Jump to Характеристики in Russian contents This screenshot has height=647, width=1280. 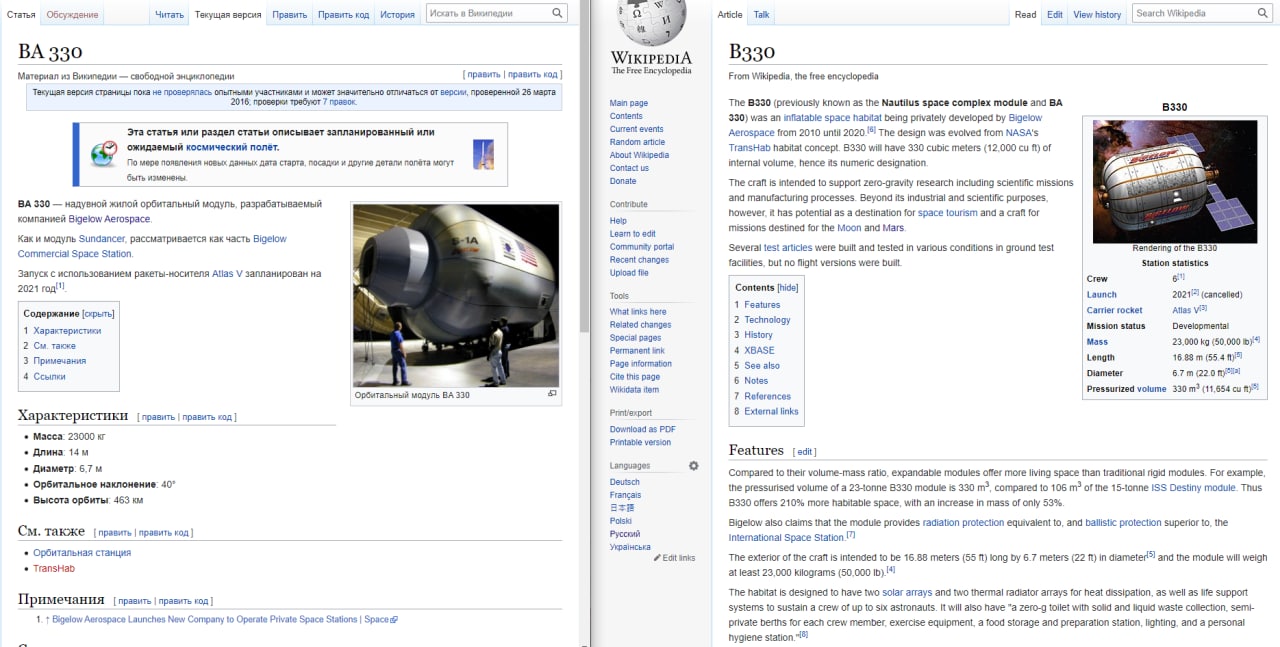[x=67, y=331]
